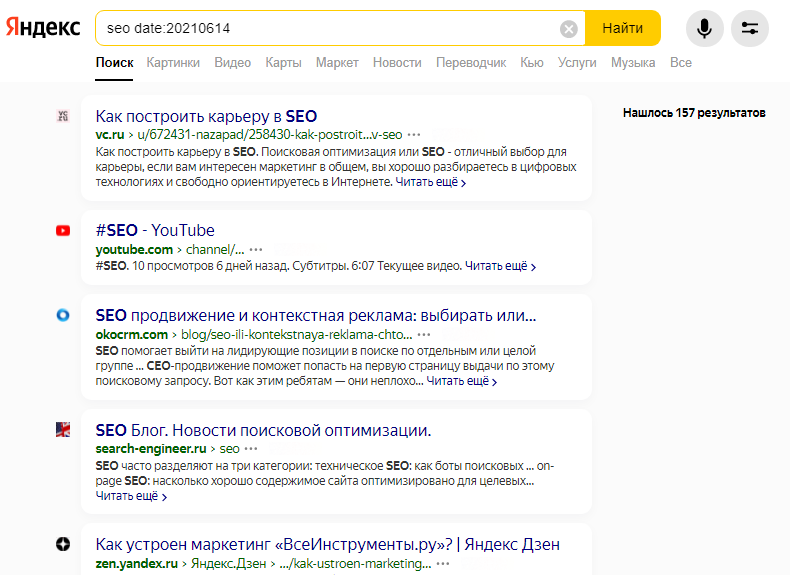The image size is (790, 575).
Task: Open the three-dot menu of vc.ru result
Action: point(414,135)
